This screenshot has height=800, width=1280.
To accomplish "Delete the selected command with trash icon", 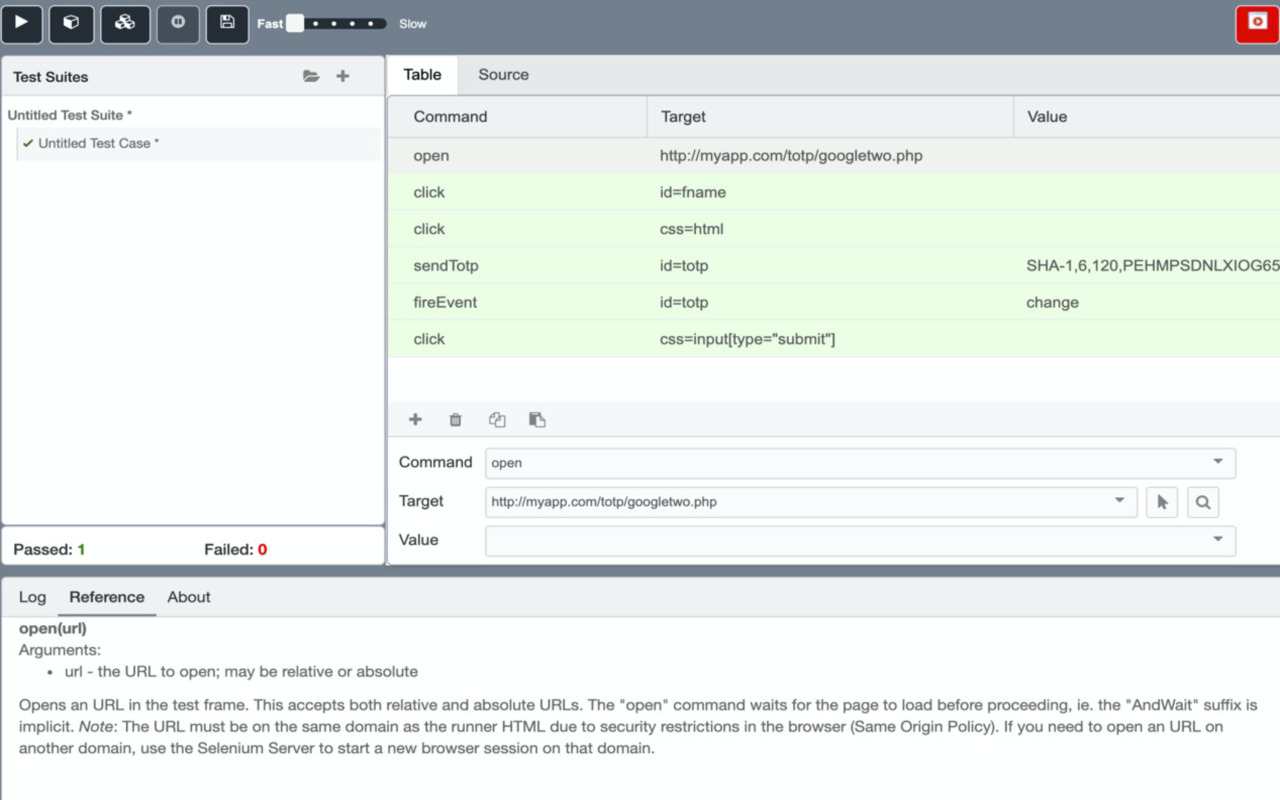I will click(x=455, y=419).
